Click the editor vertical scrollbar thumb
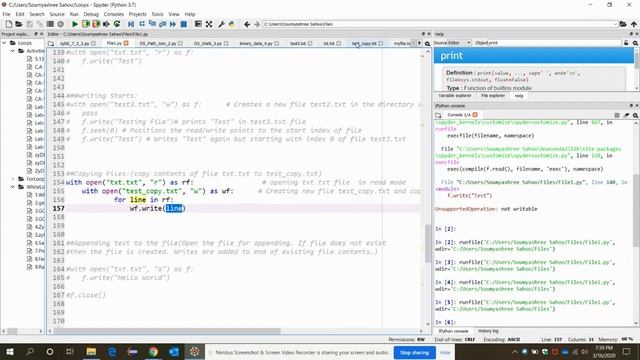Image resolution: width=640 pixels, height=360 pixels. pyautogui.click(x=428, y=243)
